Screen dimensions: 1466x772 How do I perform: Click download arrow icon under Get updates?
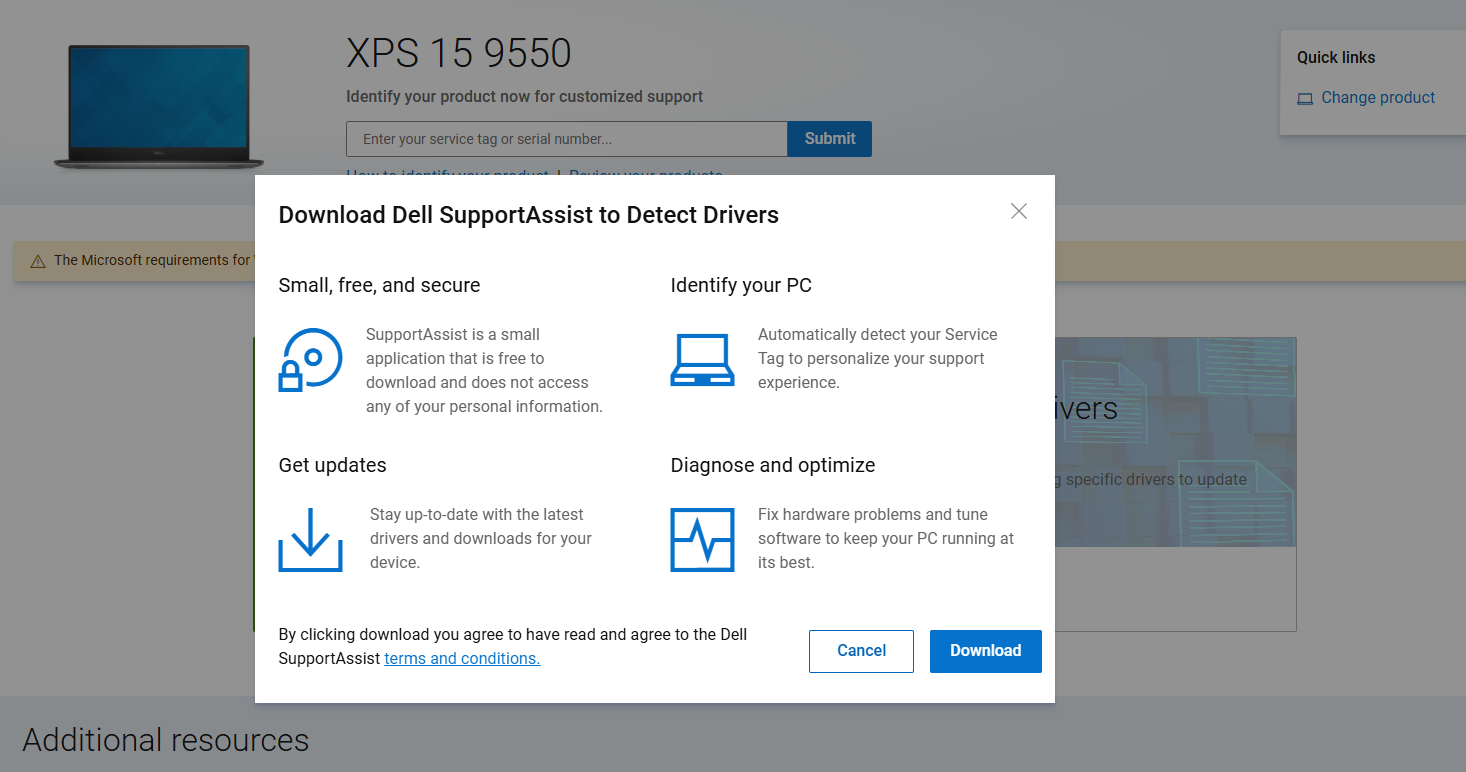point(310,540)
